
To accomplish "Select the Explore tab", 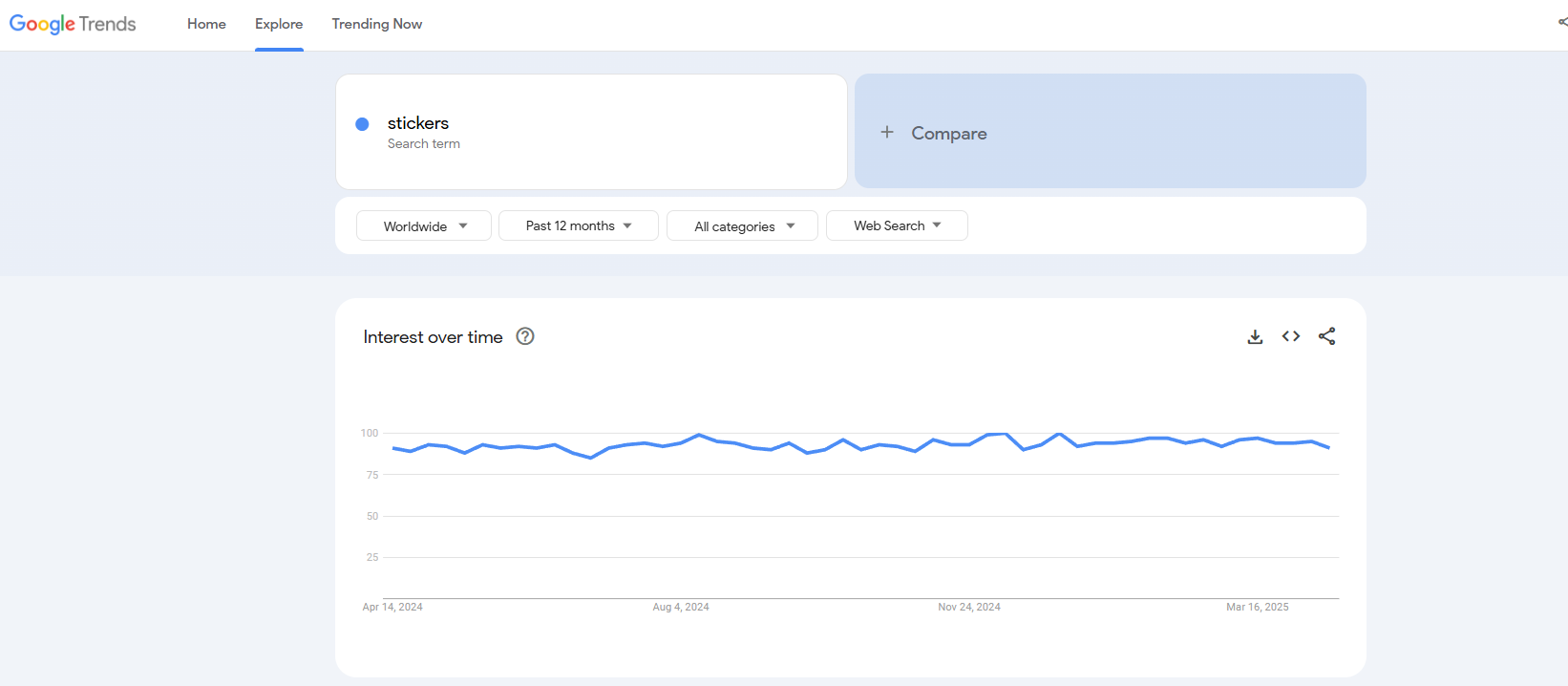I will tap(279, 24).
